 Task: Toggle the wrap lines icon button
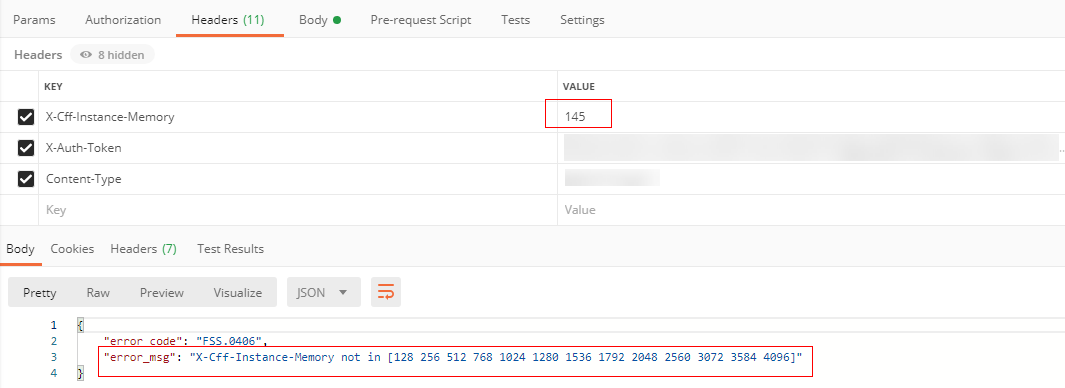click(386, 292)
